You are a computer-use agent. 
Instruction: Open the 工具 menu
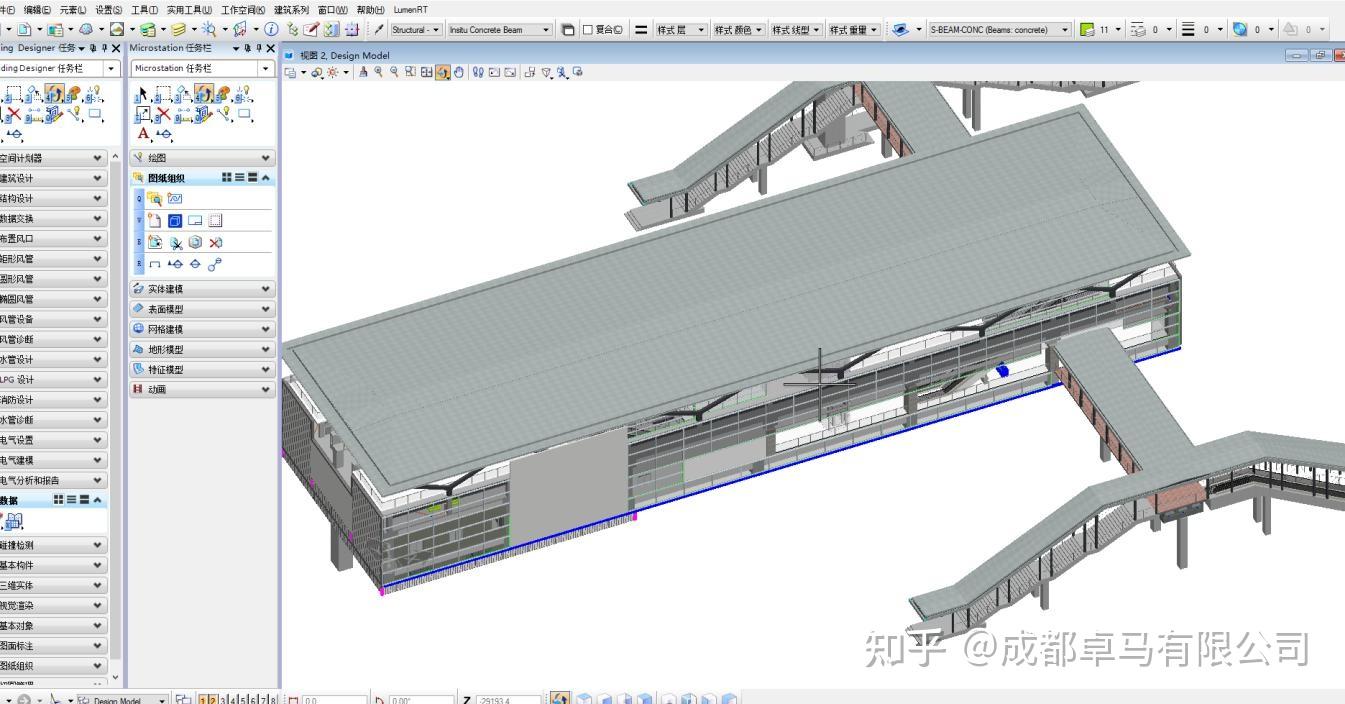click(146, 9)
